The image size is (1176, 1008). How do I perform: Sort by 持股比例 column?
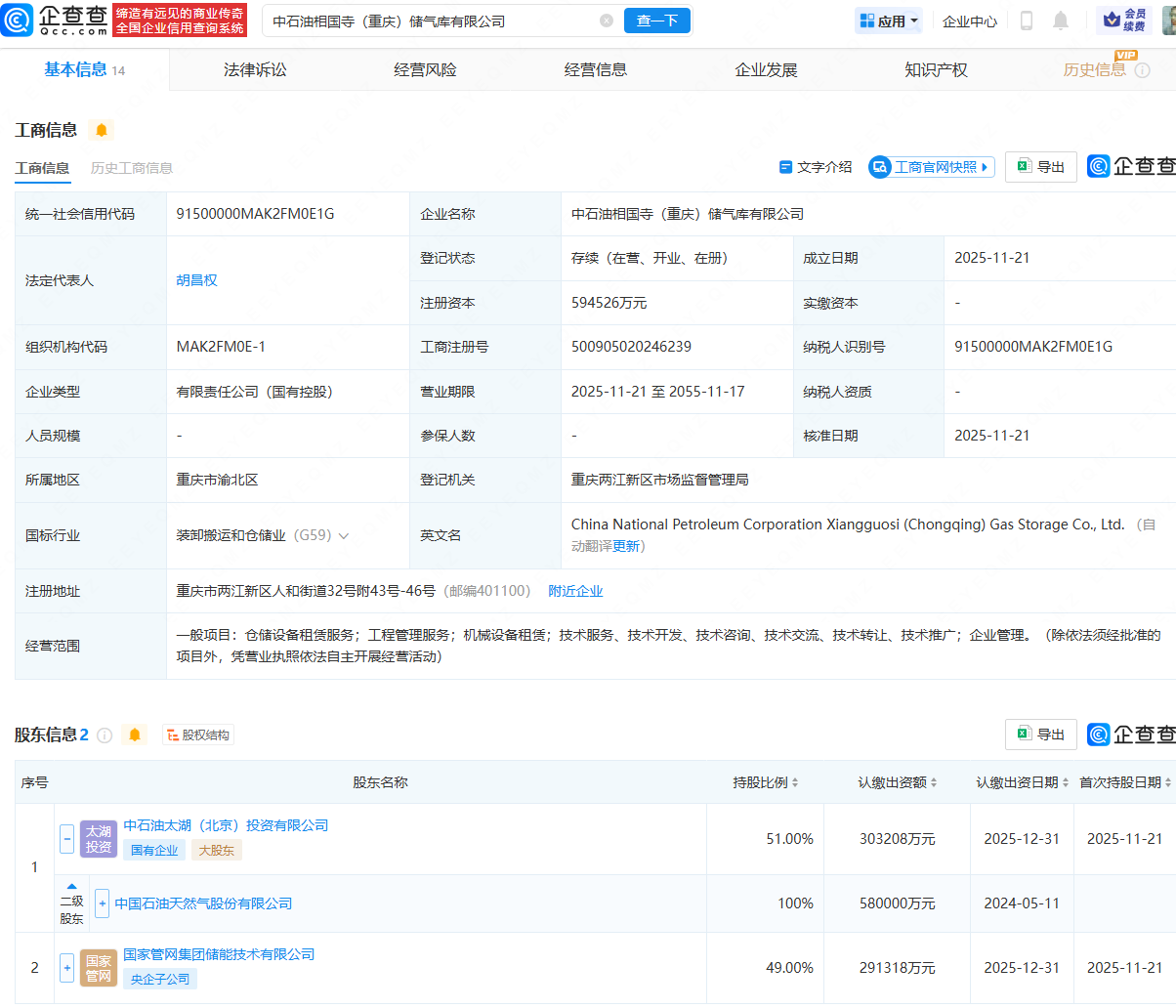[766, 782]
